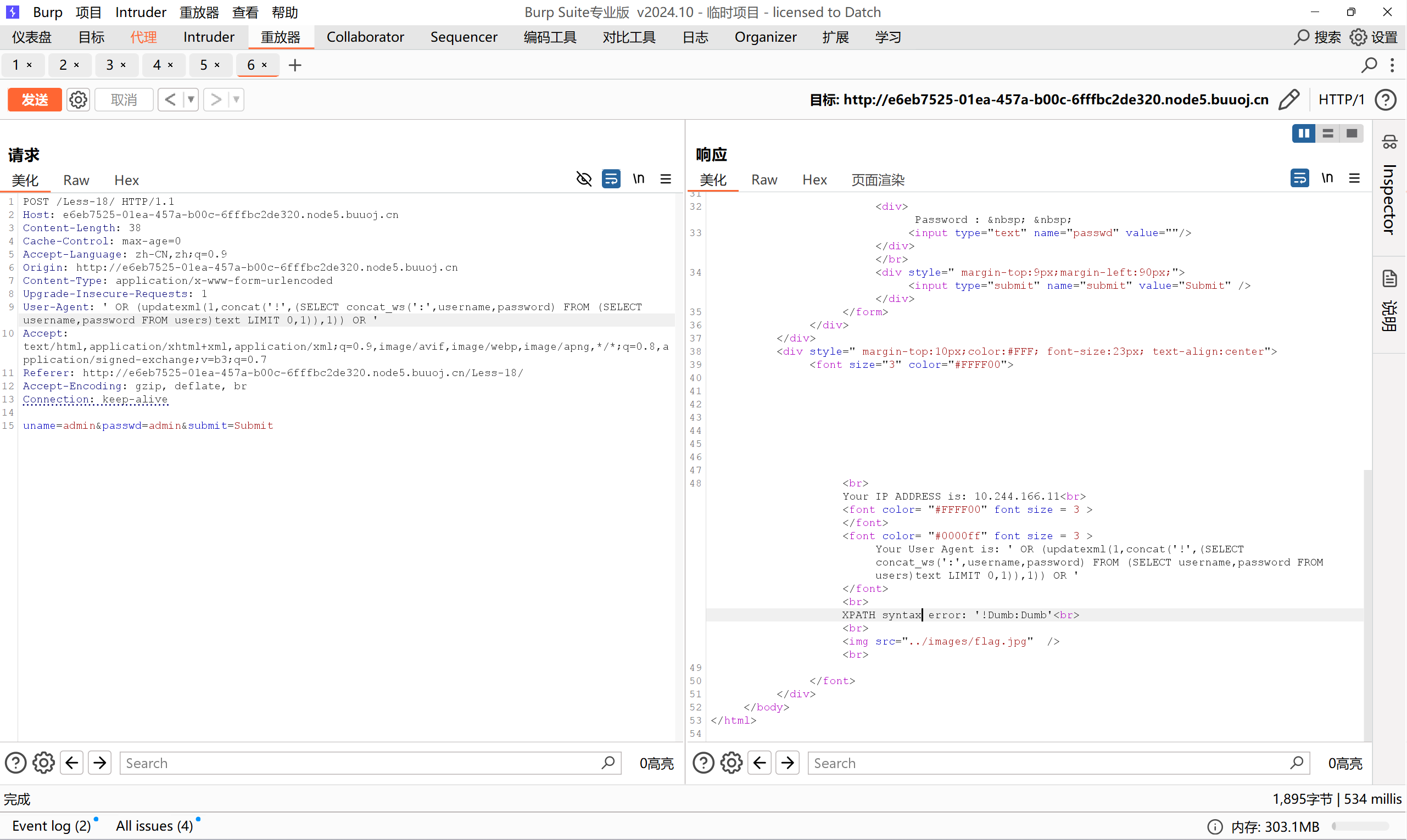Click the edit target pencil icon

(x=1289, y=99)
